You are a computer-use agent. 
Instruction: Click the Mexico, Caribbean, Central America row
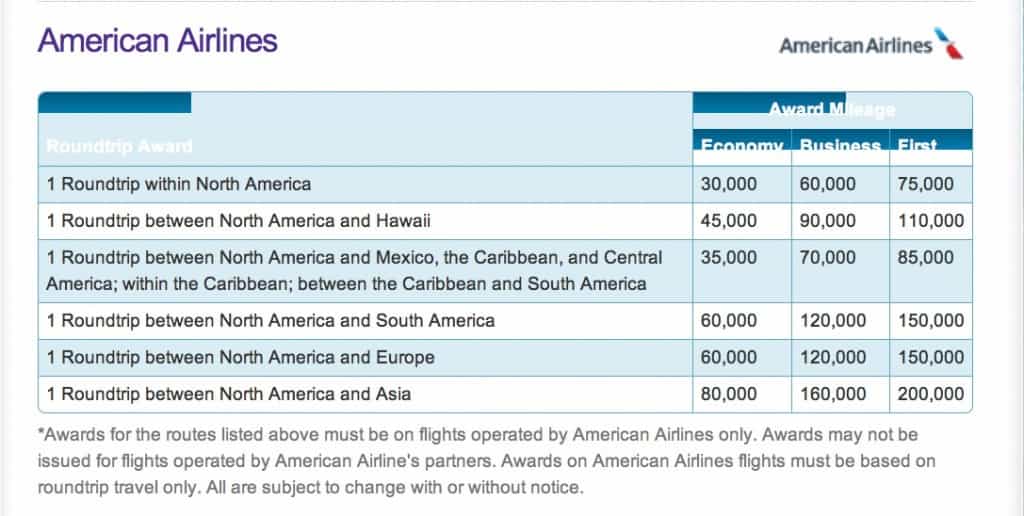[505, 270]
